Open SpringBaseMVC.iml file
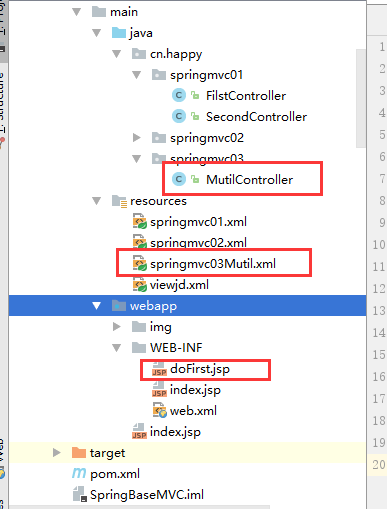 point(147,495)
